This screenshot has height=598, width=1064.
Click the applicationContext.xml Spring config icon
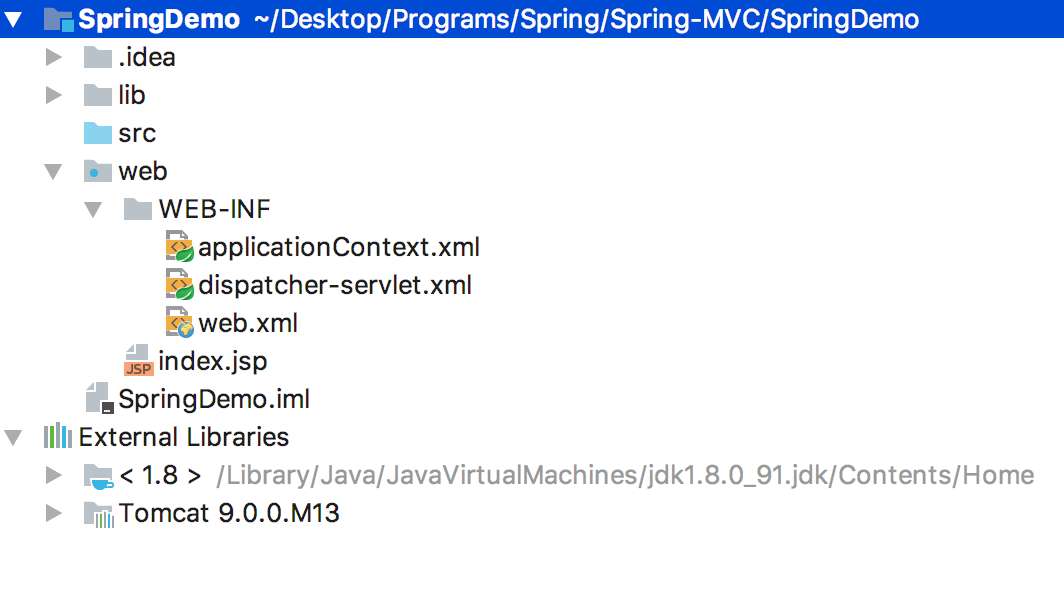click(x=180, y=247)
